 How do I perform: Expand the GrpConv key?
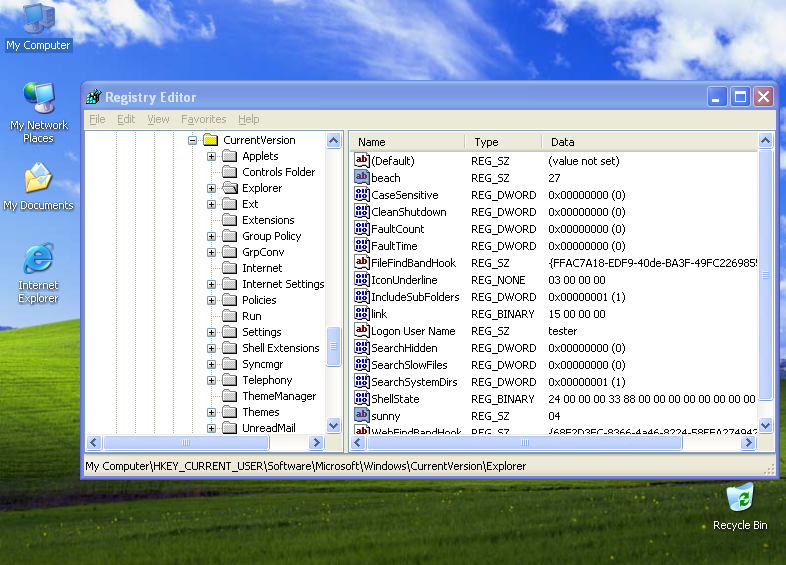(212, 252)
